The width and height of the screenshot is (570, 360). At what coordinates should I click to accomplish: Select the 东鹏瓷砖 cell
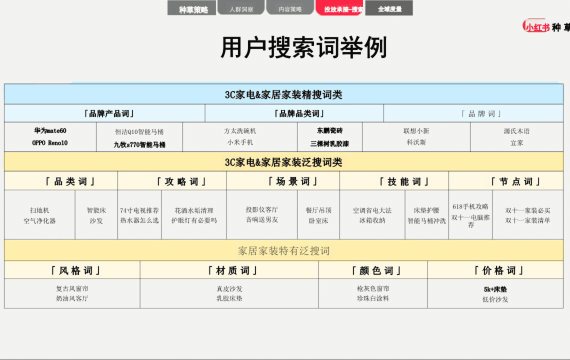click(330, 131)
